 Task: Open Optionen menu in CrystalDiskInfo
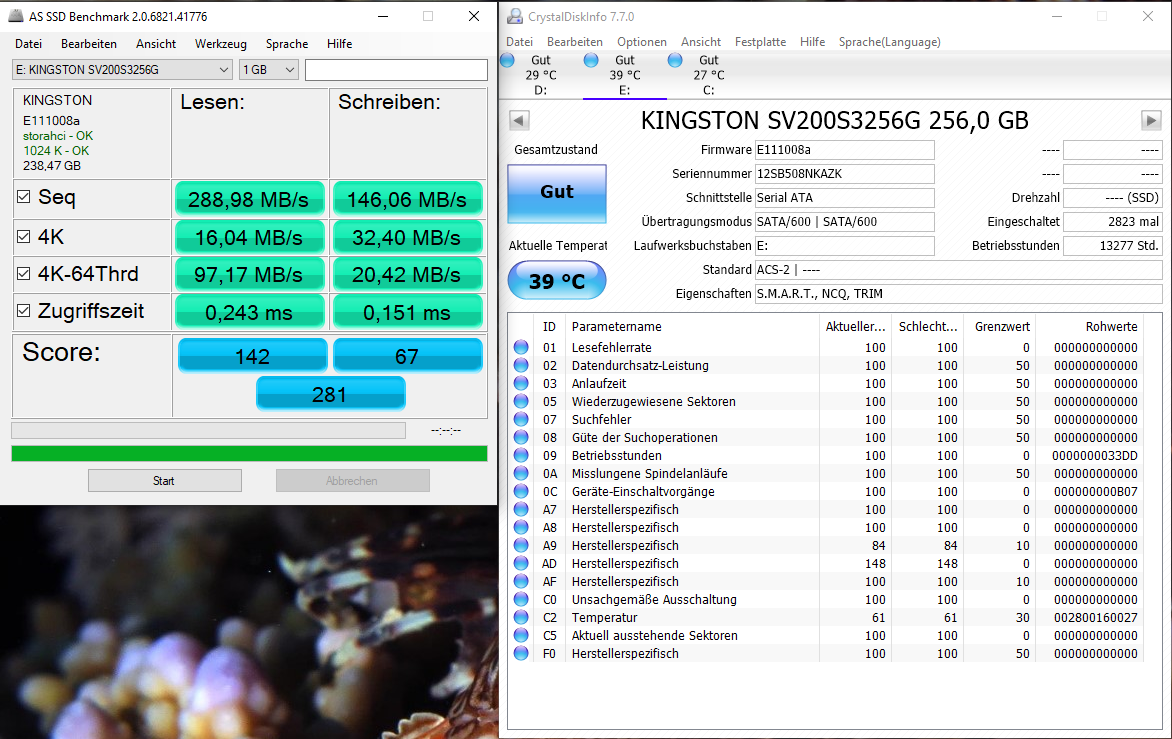[641, 42]
